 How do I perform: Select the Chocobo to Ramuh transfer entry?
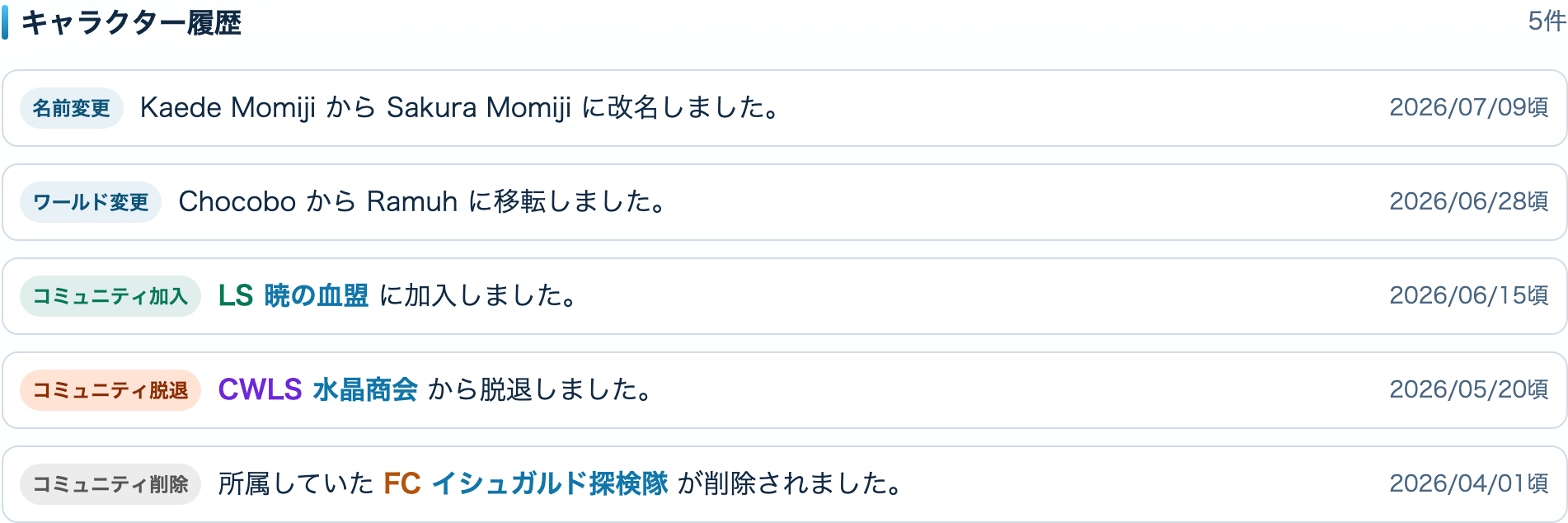click(x=424, y=201)
